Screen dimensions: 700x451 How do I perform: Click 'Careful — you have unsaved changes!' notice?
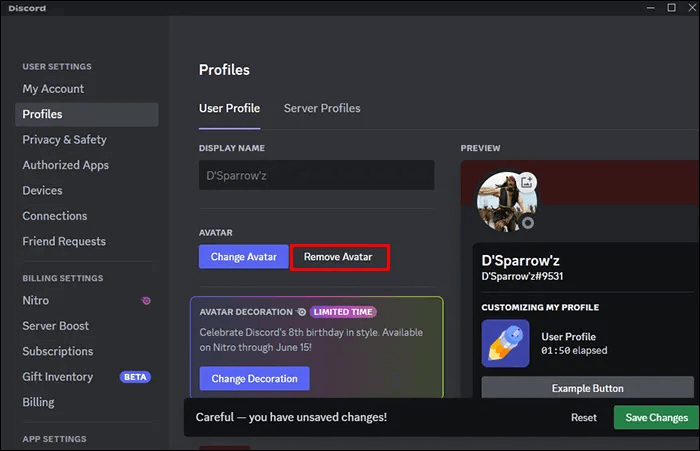click(x=291, y=417)
